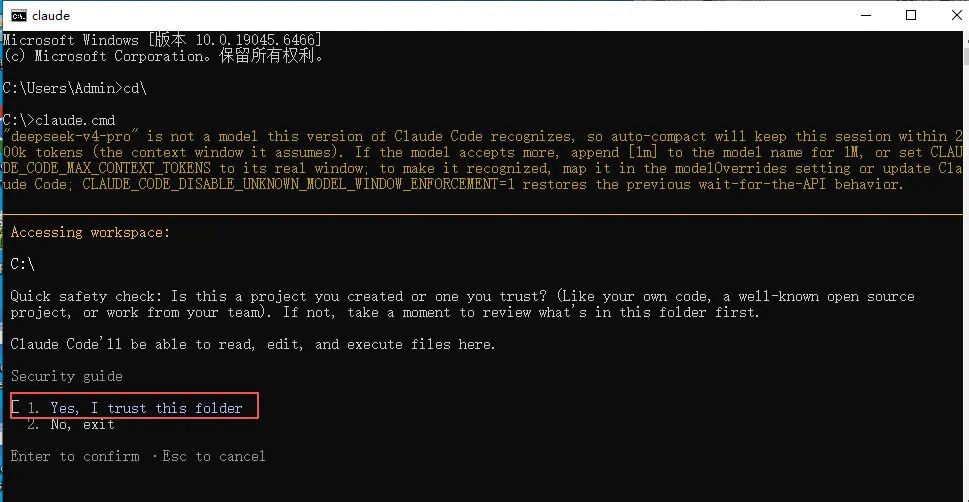This screenshot has width=969, height=502.
Task: Close the claude console window
Action: coord(955,15)
